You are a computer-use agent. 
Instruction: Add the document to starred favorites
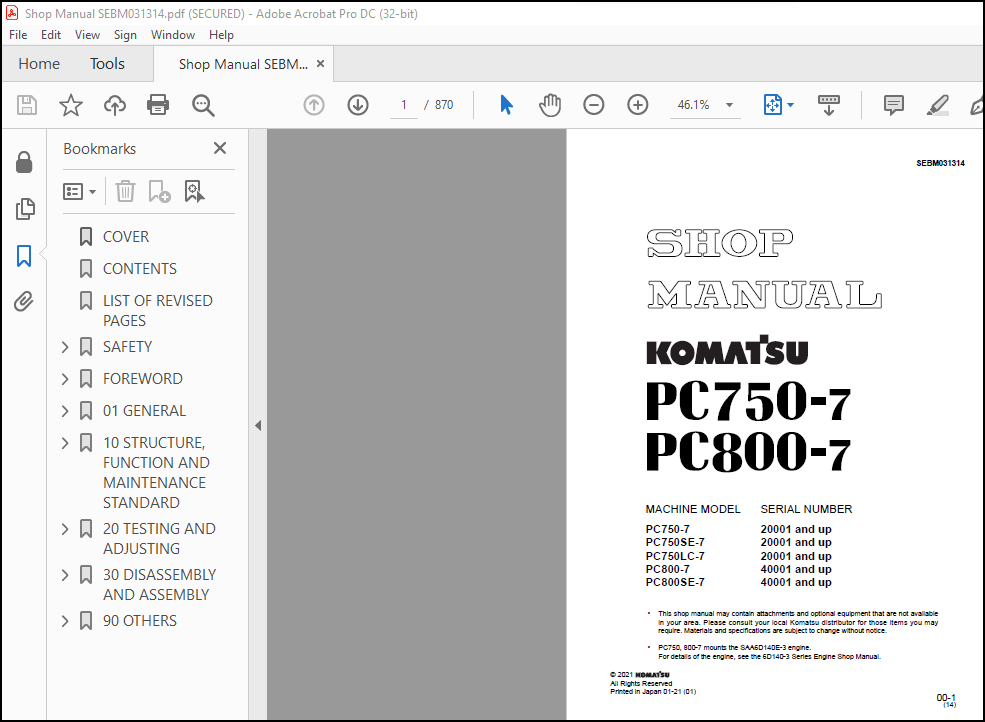click(x=70, y=105)
